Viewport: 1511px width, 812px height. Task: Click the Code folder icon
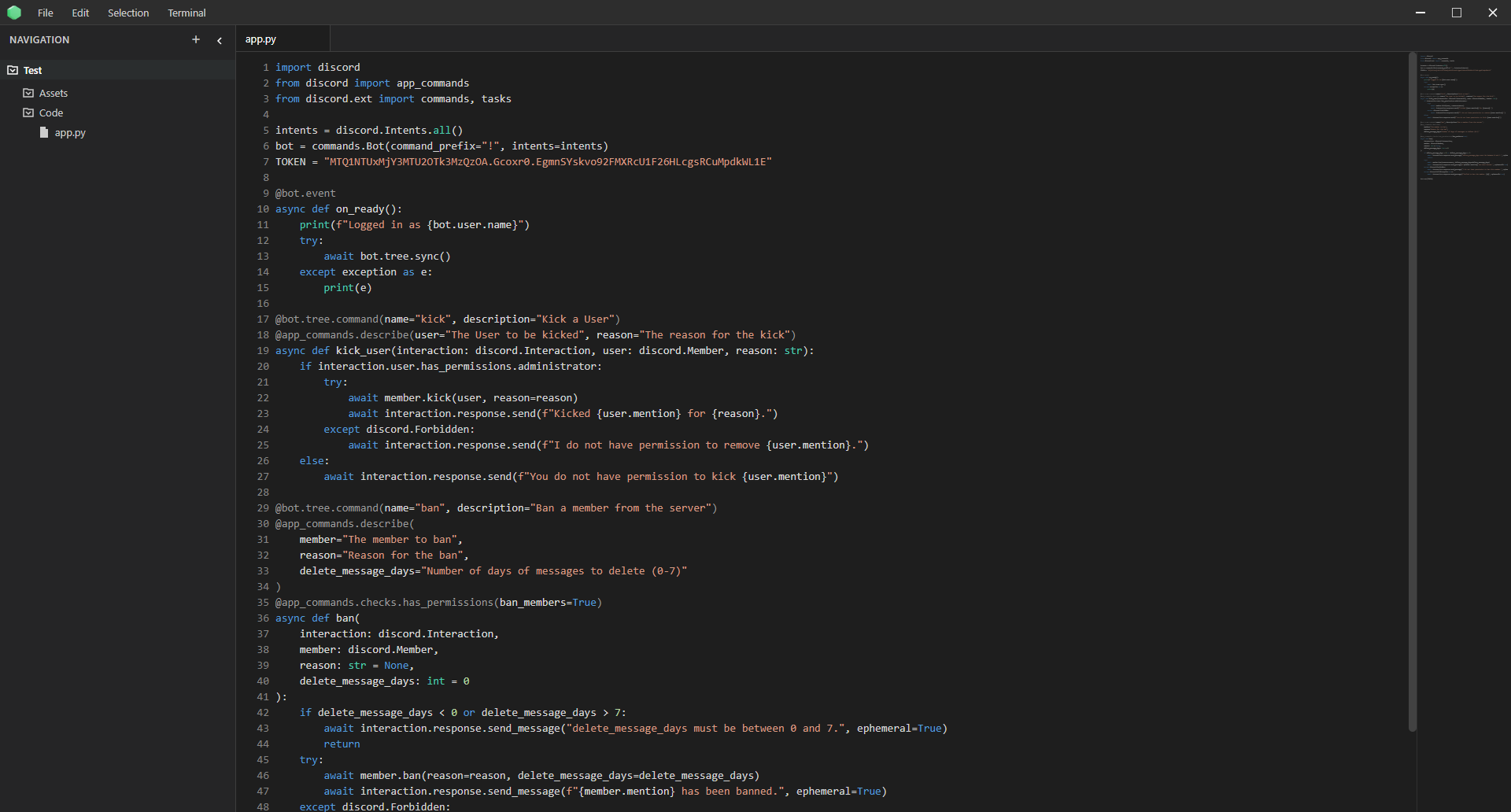coord(28,113)
